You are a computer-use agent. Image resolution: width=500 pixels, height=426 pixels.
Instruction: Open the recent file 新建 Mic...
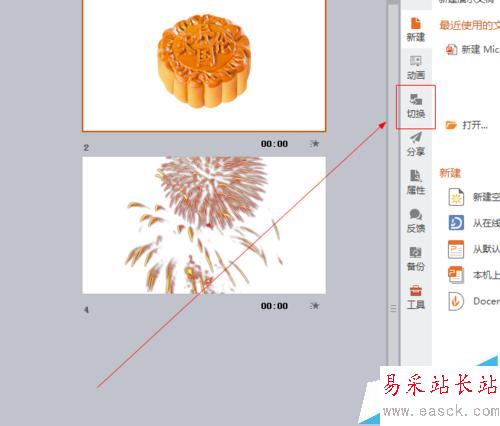pyautogui.click(x=473, y=50)
